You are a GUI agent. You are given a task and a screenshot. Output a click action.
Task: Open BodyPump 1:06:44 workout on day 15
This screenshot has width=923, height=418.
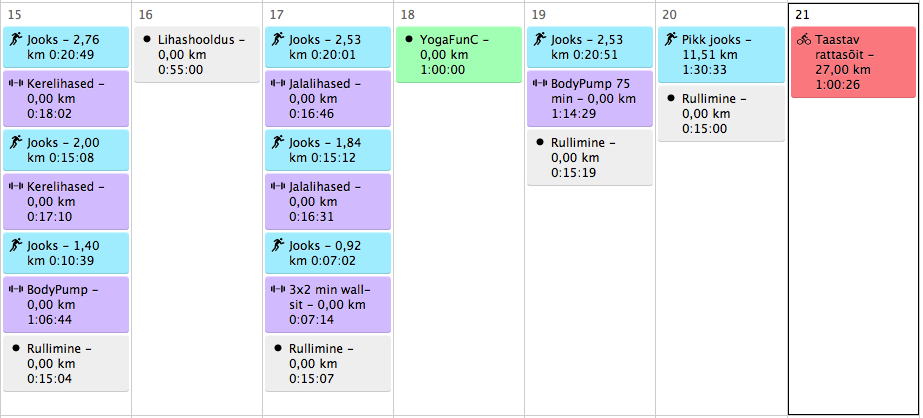[66, 304]
